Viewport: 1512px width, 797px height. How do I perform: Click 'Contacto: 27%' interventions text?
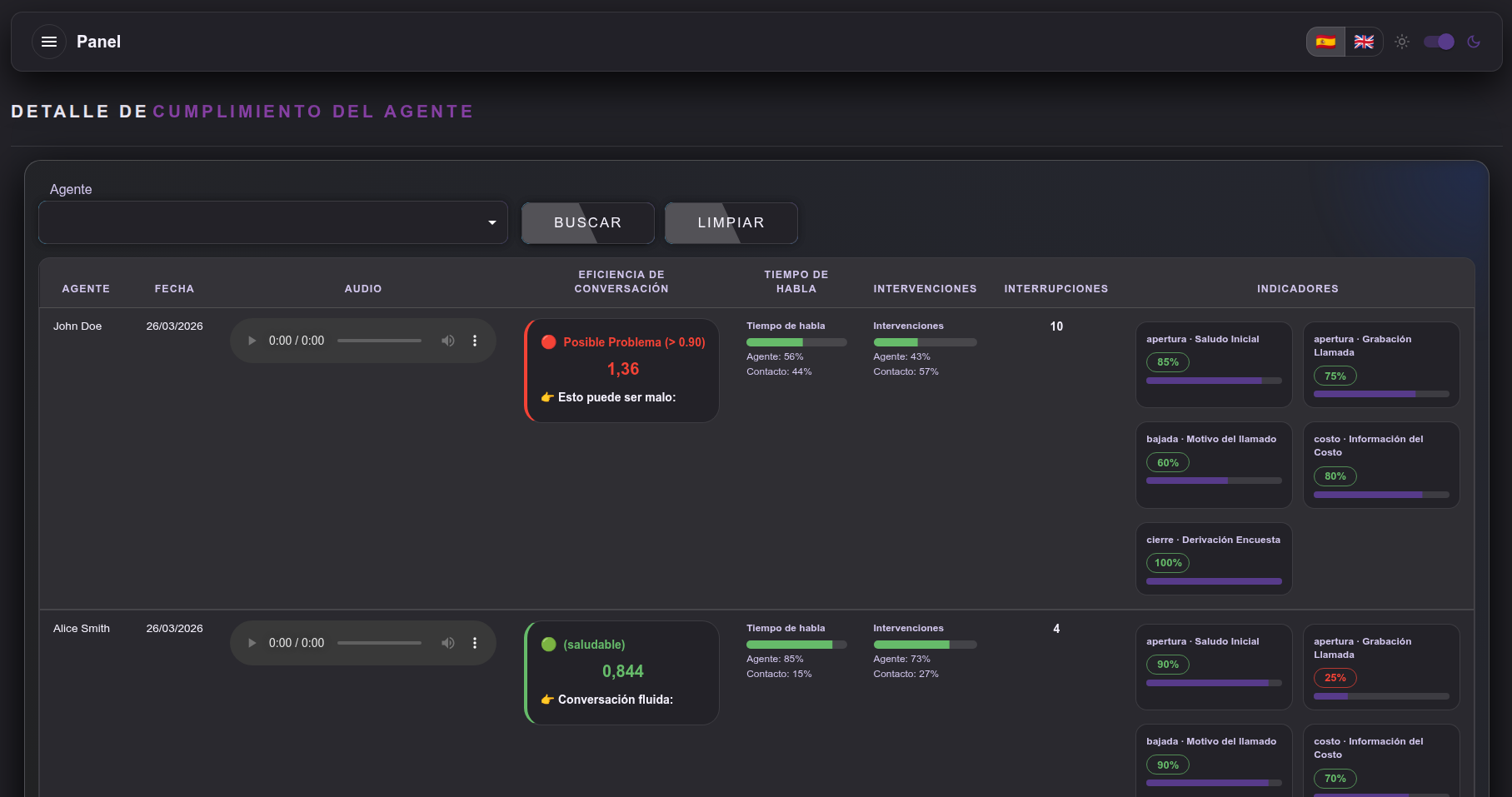coord(906,674)
